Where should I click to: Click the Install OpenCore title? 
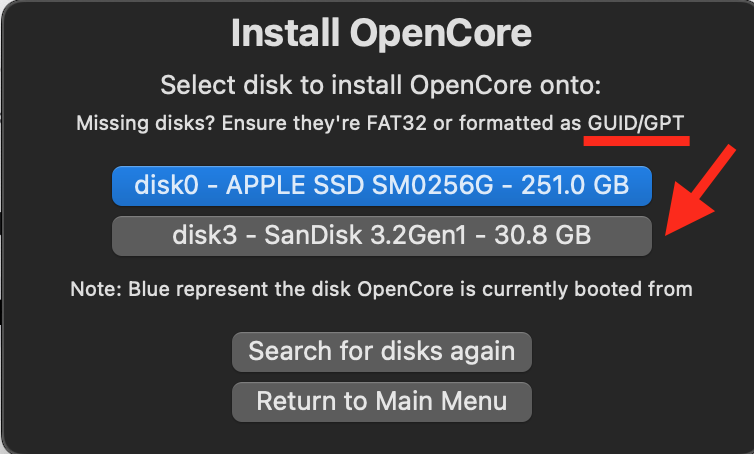[x=381, y=35]
